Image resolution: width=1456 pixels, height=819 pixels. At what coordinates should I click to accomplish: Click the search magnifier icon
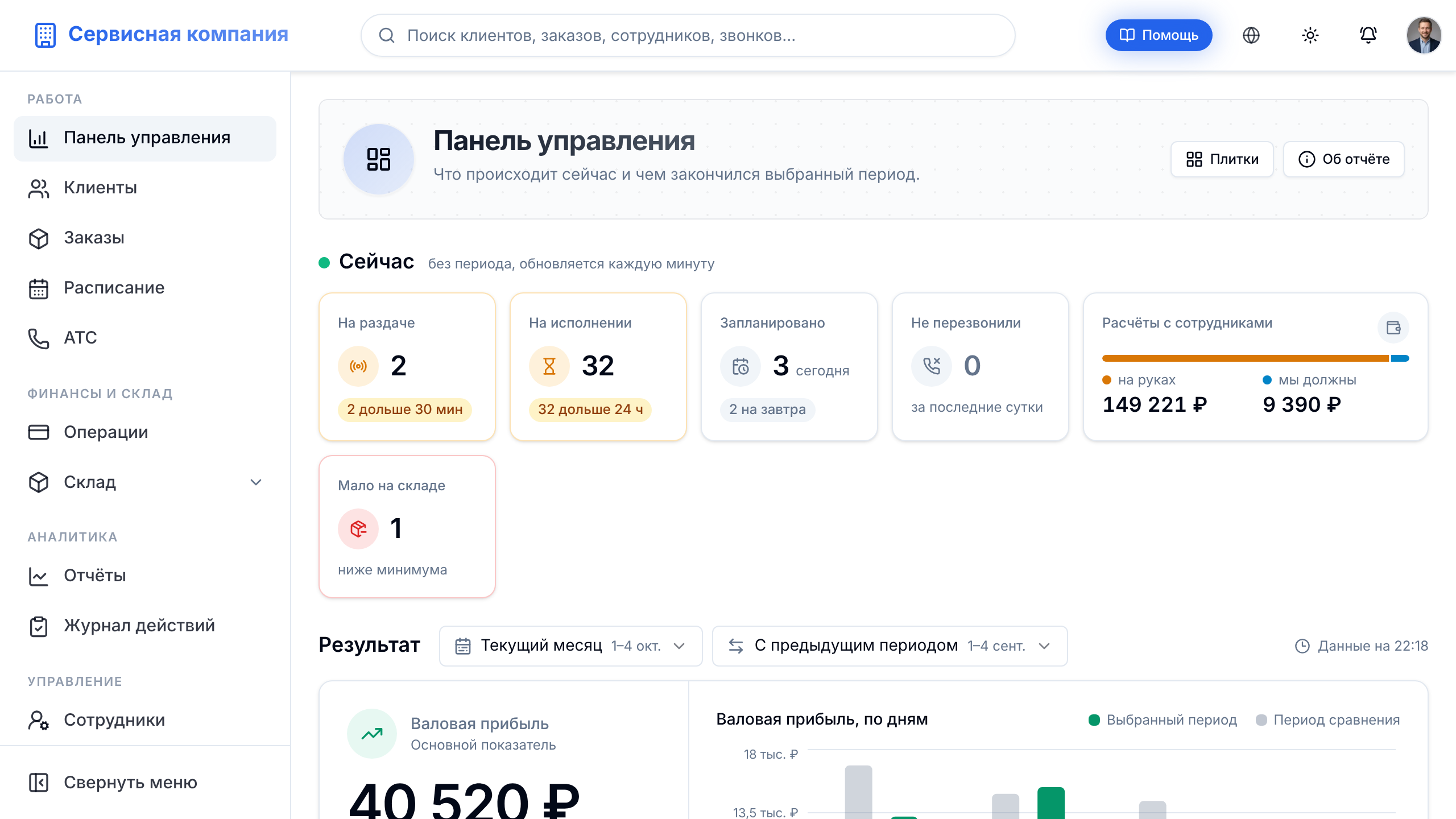tap(387, 35)
